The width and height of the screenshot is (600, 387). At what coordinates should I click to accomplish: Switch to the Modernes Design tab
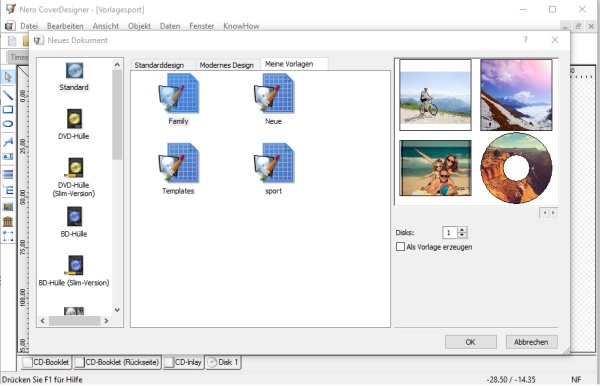point(227,65)
